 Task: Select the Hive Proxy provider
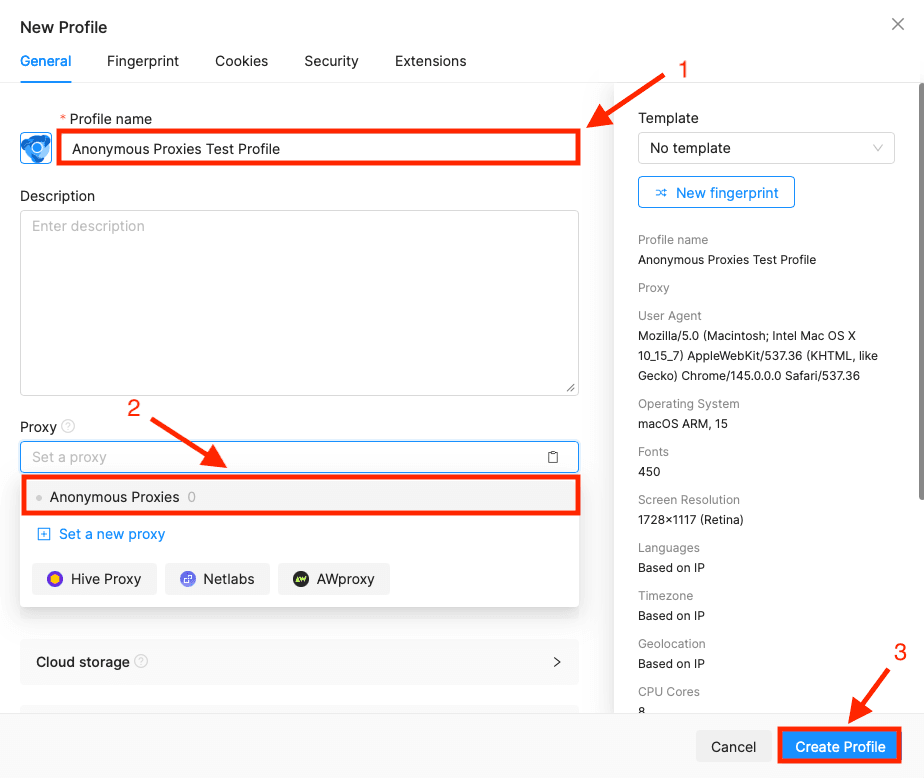pos(94,578)
